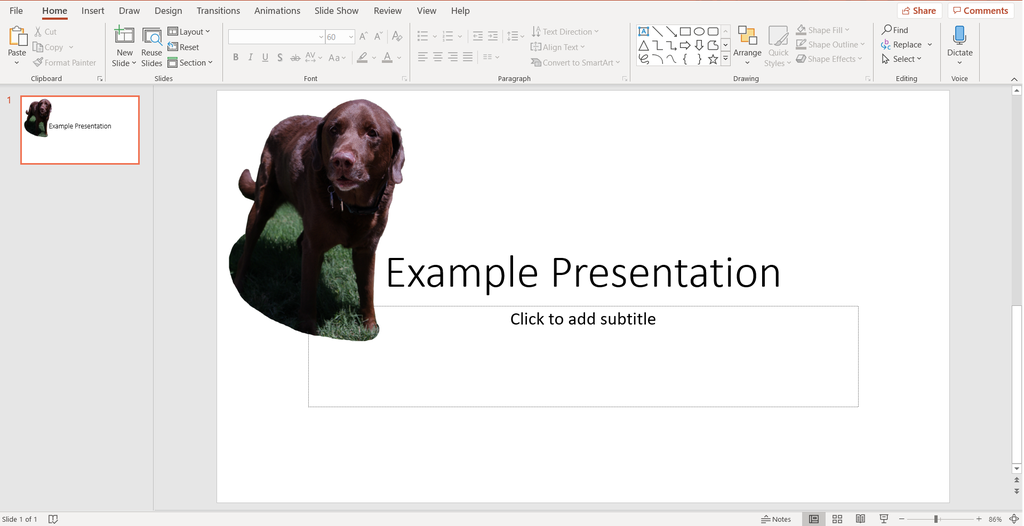Start Slide Show from status bar
The image size is (1024, 526).
884,519
